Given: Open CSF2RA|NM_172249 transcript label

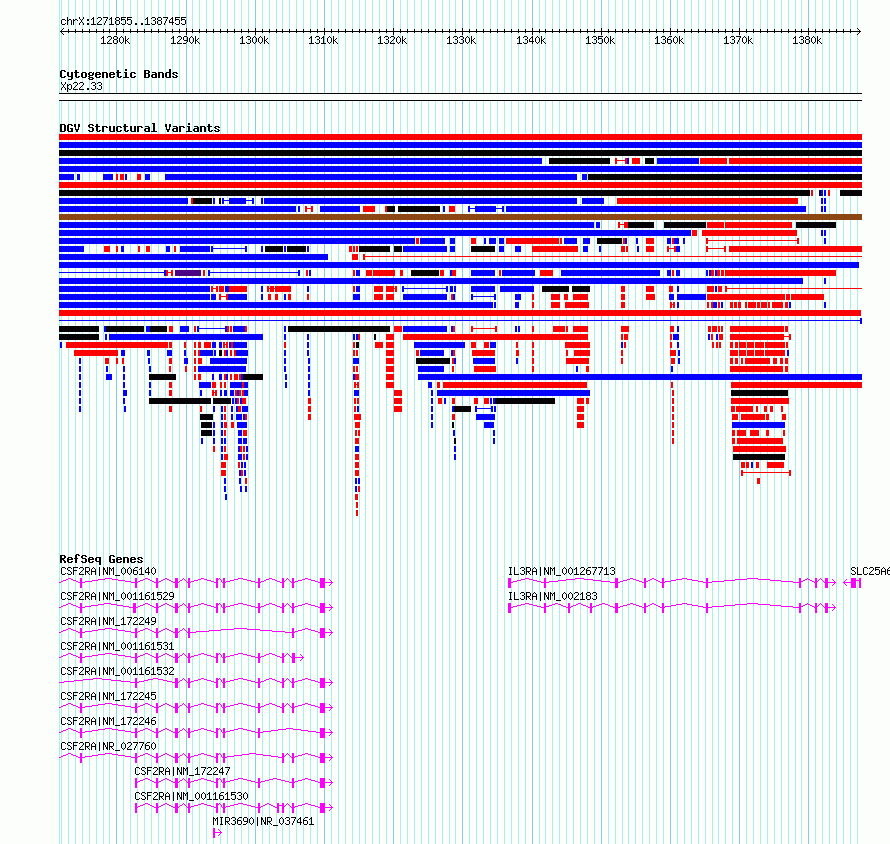Looking at the screenshot, I should 108,622.
